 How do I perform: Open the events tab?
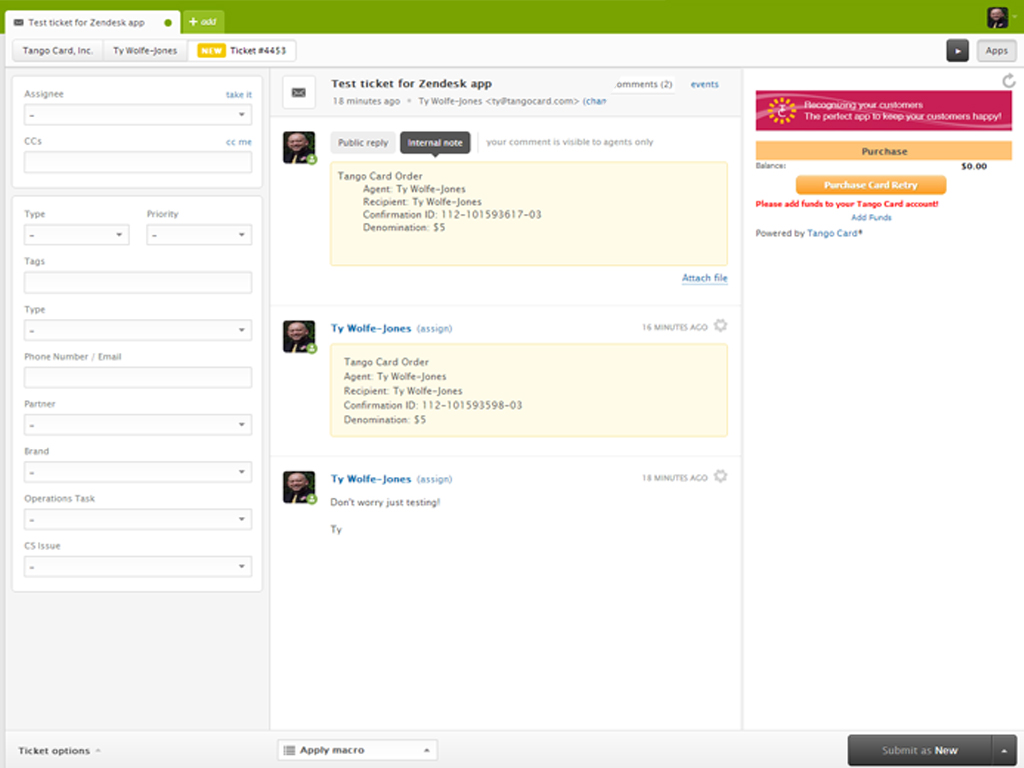[704, 85]
